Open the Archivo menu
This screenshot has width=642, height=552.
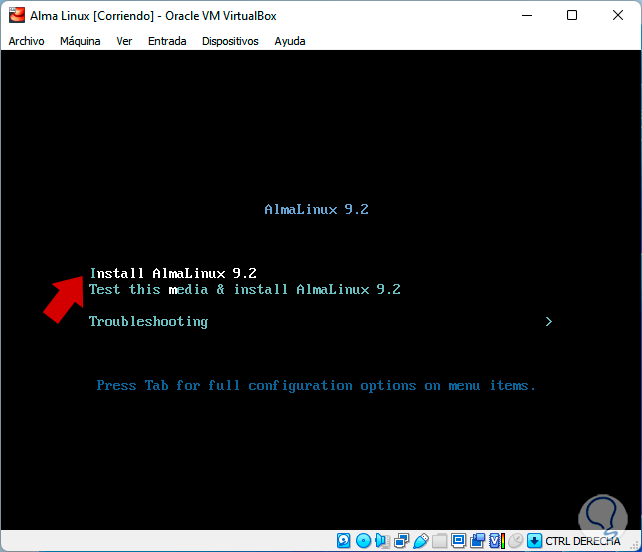pos(26,41)
